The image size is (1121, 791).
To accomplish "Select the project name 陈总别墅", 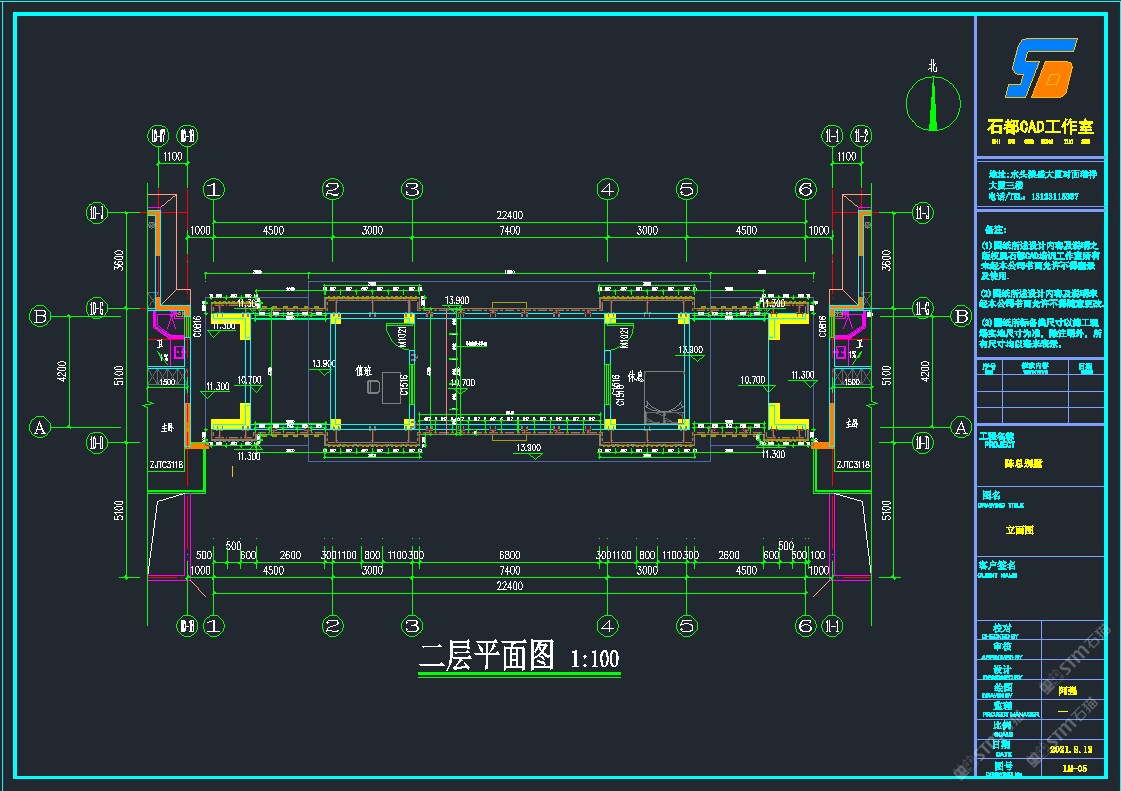I will pyautogui.click(x=1023, y=464).
